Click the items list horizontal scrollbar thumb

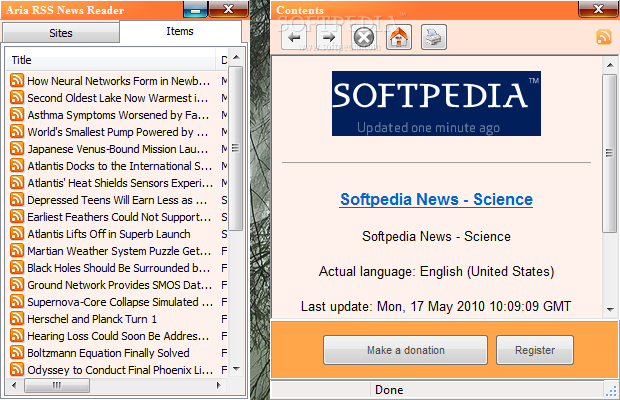pyautogui.click(x=57, y=385)
